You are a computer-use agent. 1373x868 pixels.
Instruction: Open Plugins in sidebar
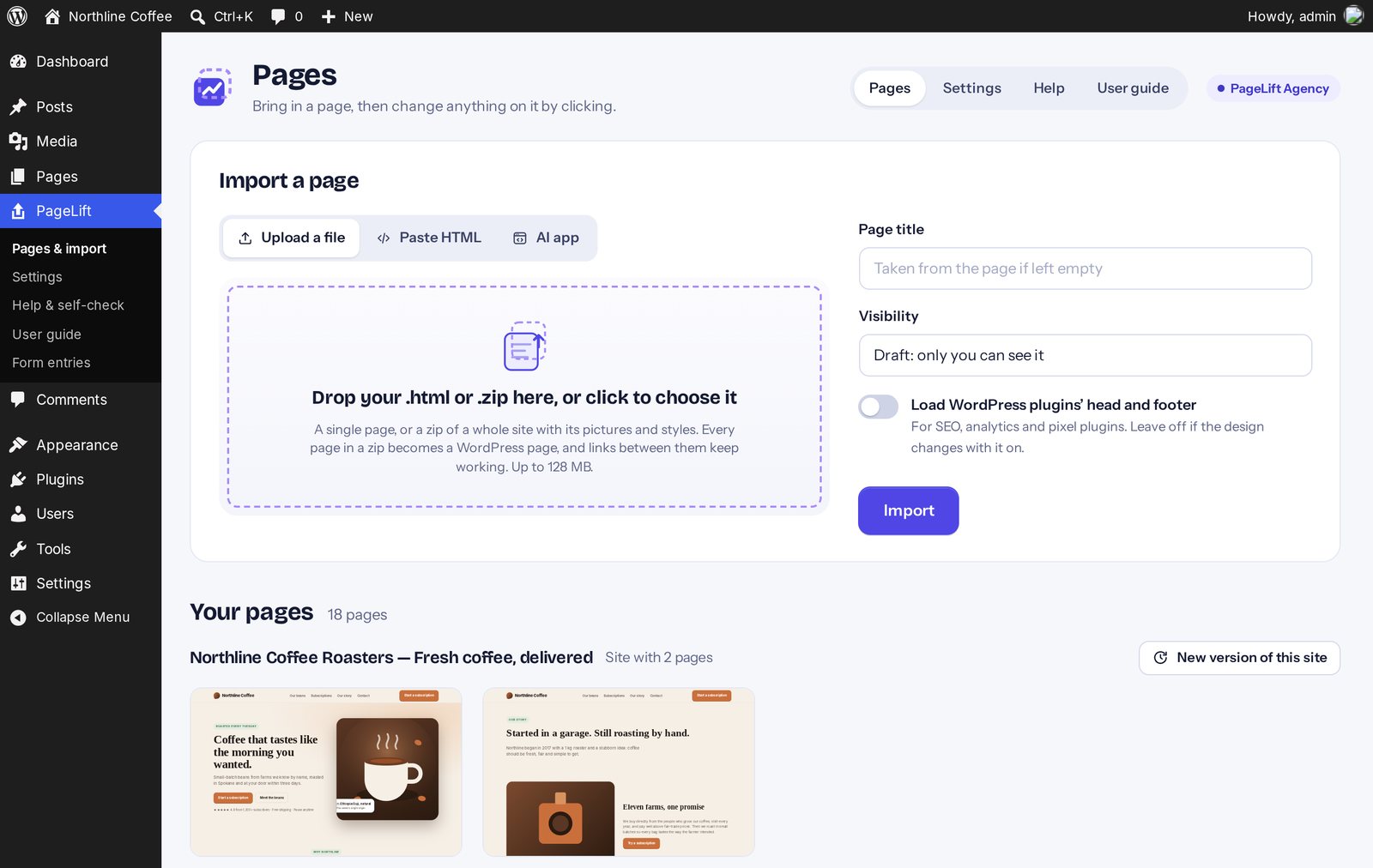pyautogui.click(x=81, y=479)
